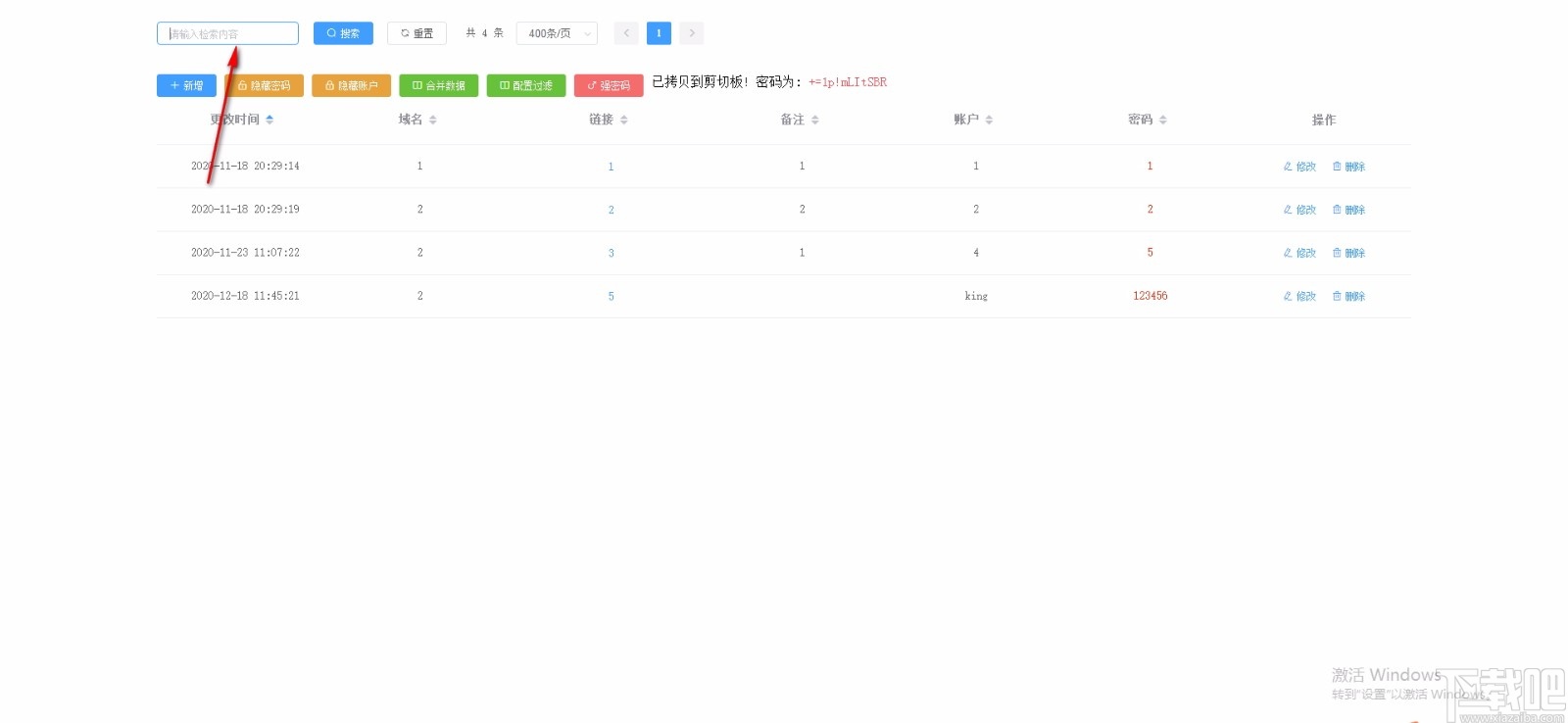
Task: Edit the 20:29:19 row with 修改
Action: tap(1299, 210)
